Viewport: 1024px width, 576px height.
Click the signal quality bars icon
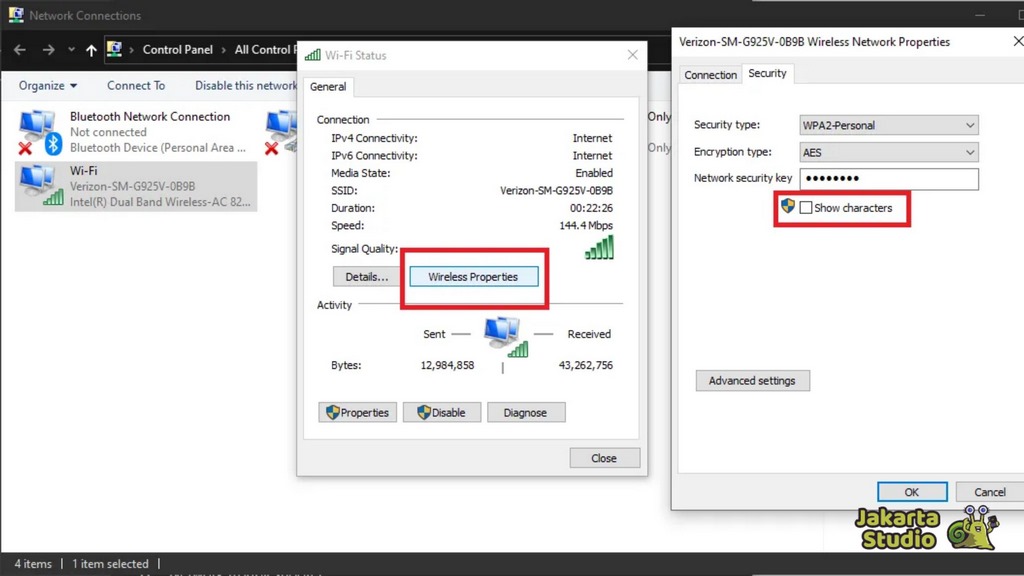click(599, 248)
